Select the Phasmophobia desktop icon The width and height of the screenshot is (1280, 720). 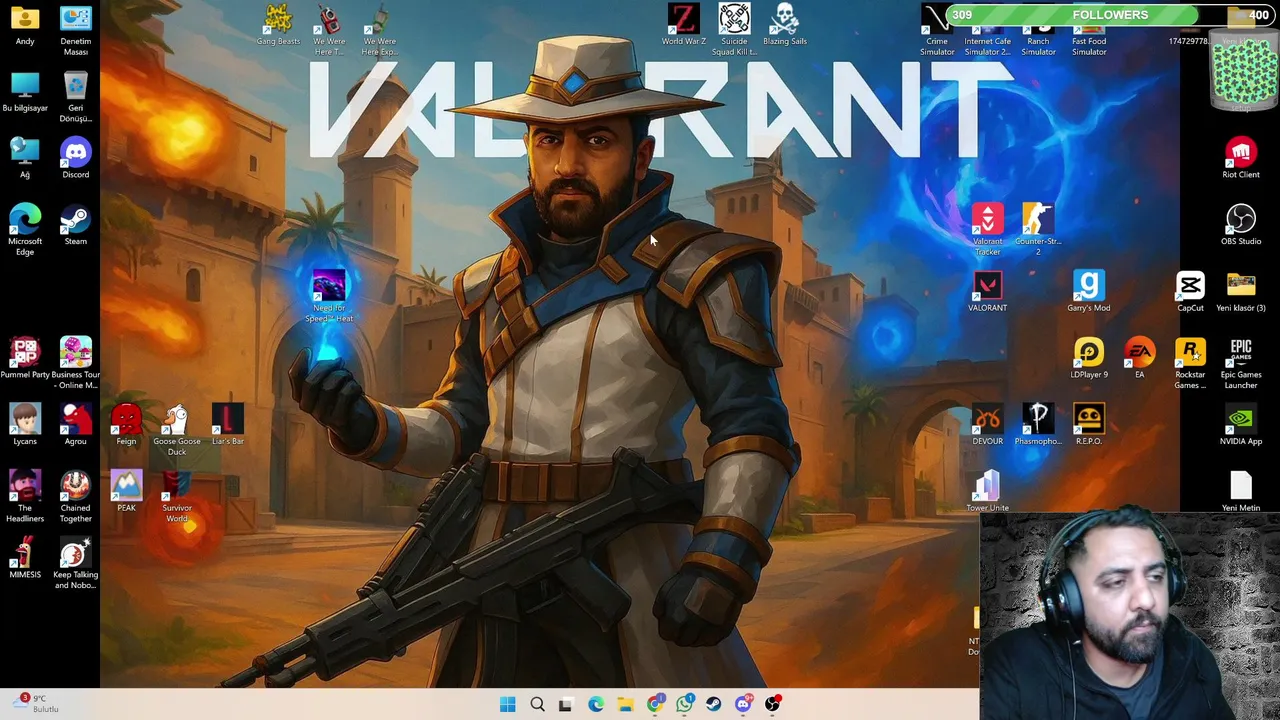click(x=1038, y=425)
